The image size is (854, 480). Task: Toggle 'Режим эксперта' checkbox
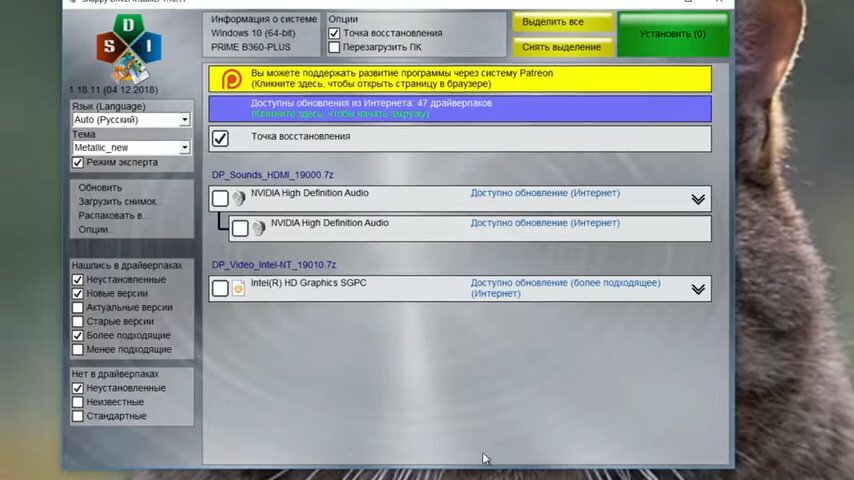click(78, 162)
